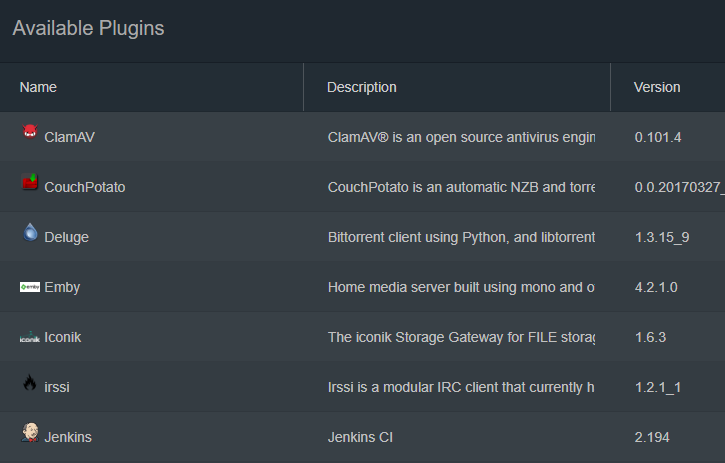Click the Jenkins butler icon
Screen dimensions: 725x463
31,432
